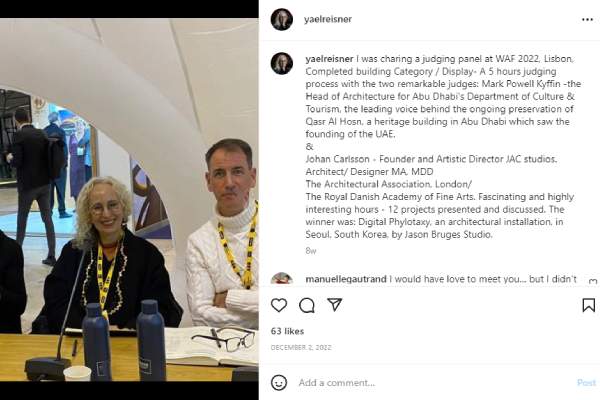Open the yaelreisner username in header

pos(328,19)
